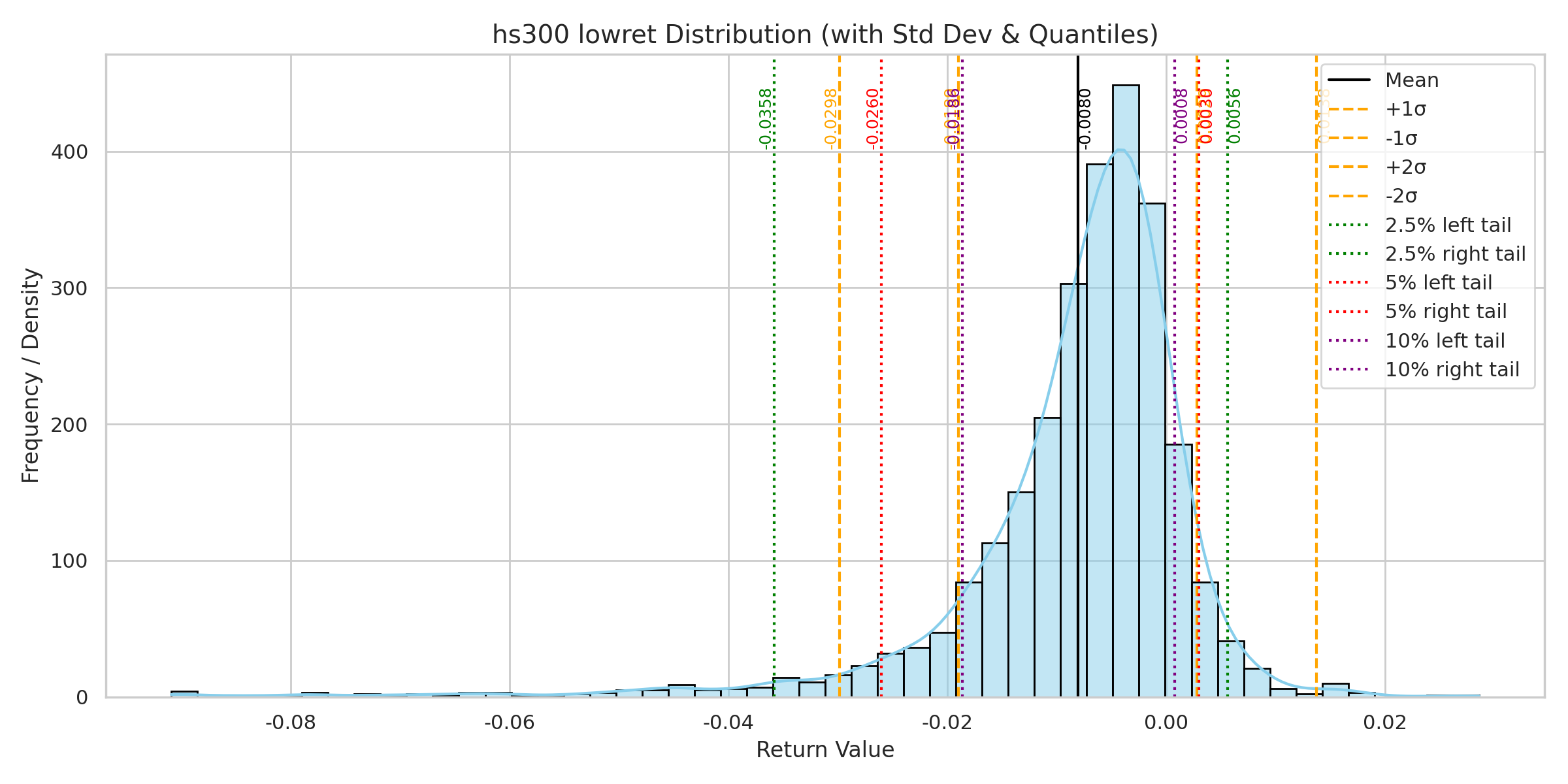
Task: Click the Frequency / Density y-axis label
Action: coord(31,376)
